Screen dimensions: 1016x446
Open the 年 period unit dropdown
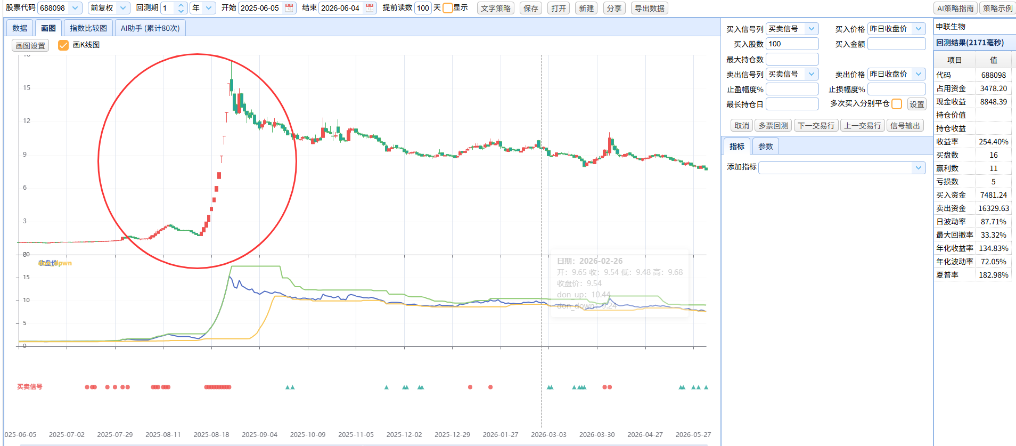[x=209, y=8]
